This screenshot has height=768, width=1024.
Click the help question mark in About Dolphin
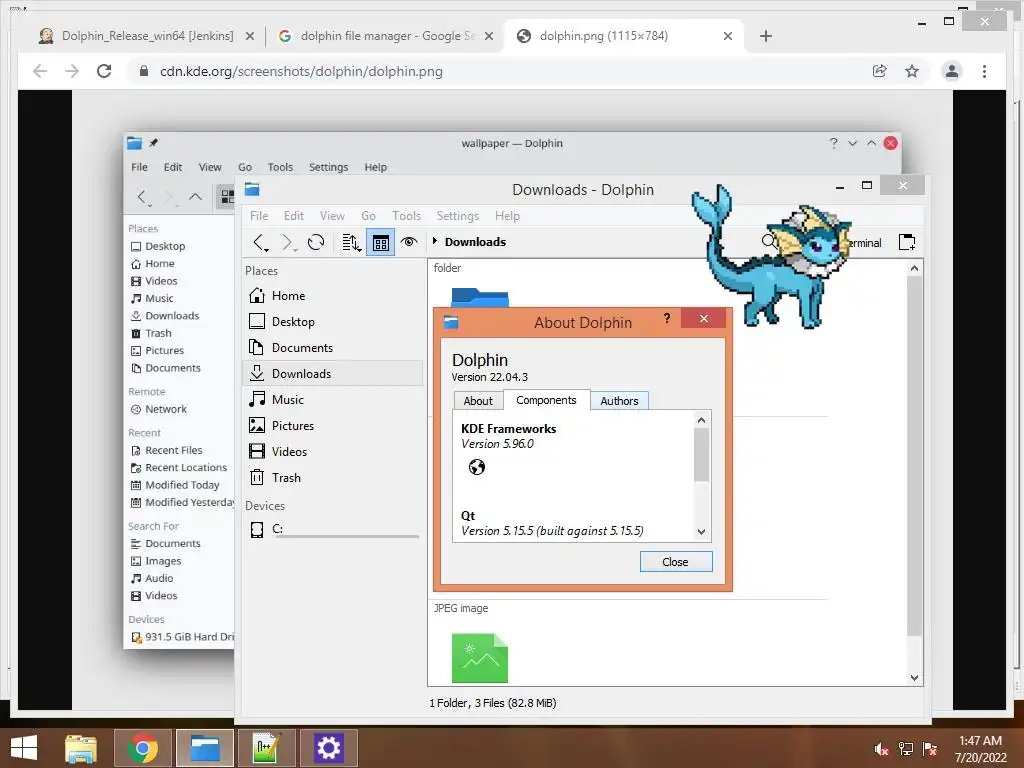click(x=667, y=318)
